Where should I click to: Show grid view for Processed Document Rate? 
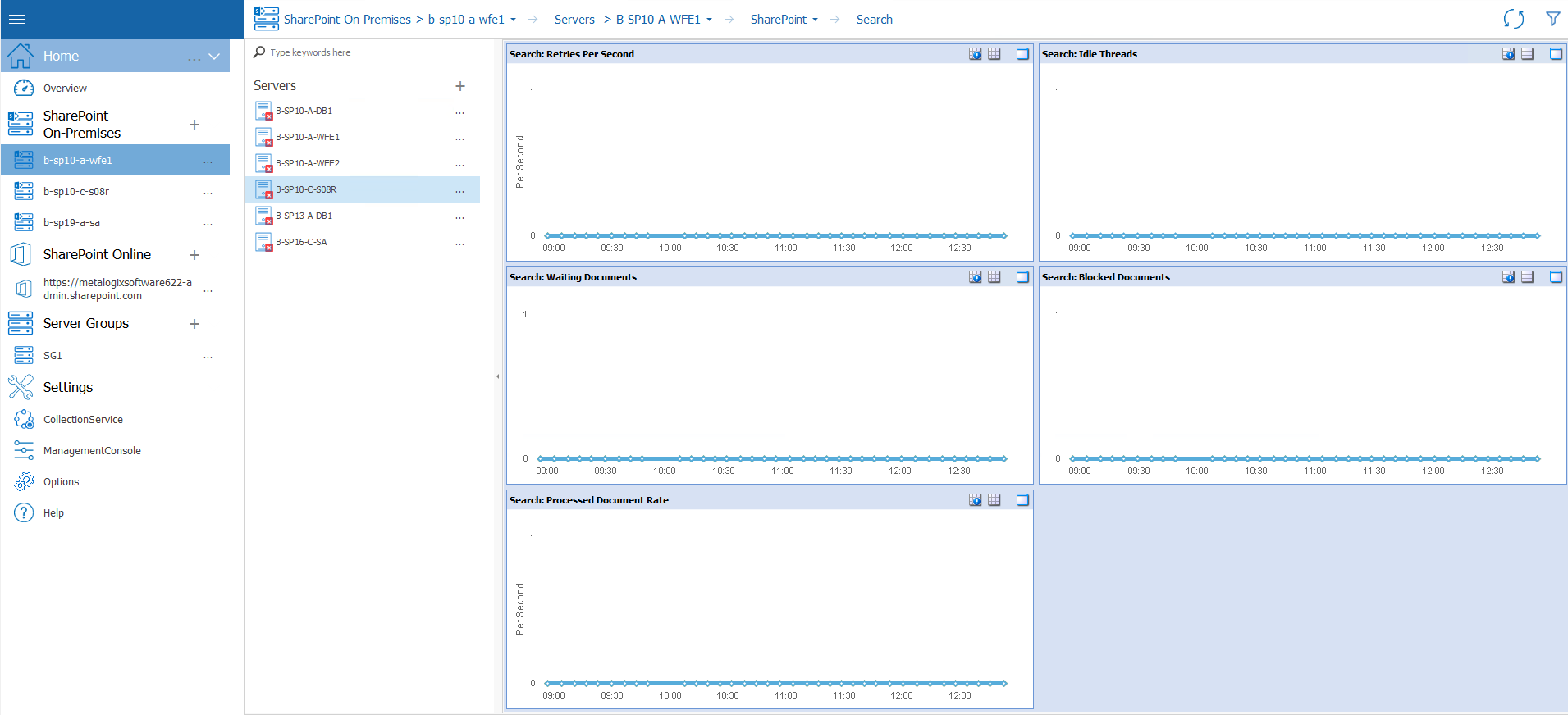tap(994, 500)
